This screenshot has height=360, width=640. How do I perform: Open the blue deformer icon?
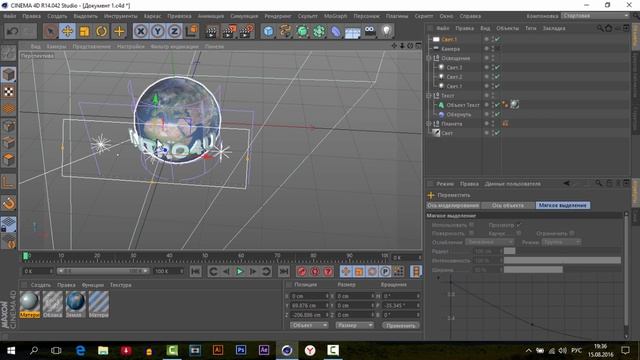click(336, 31)
